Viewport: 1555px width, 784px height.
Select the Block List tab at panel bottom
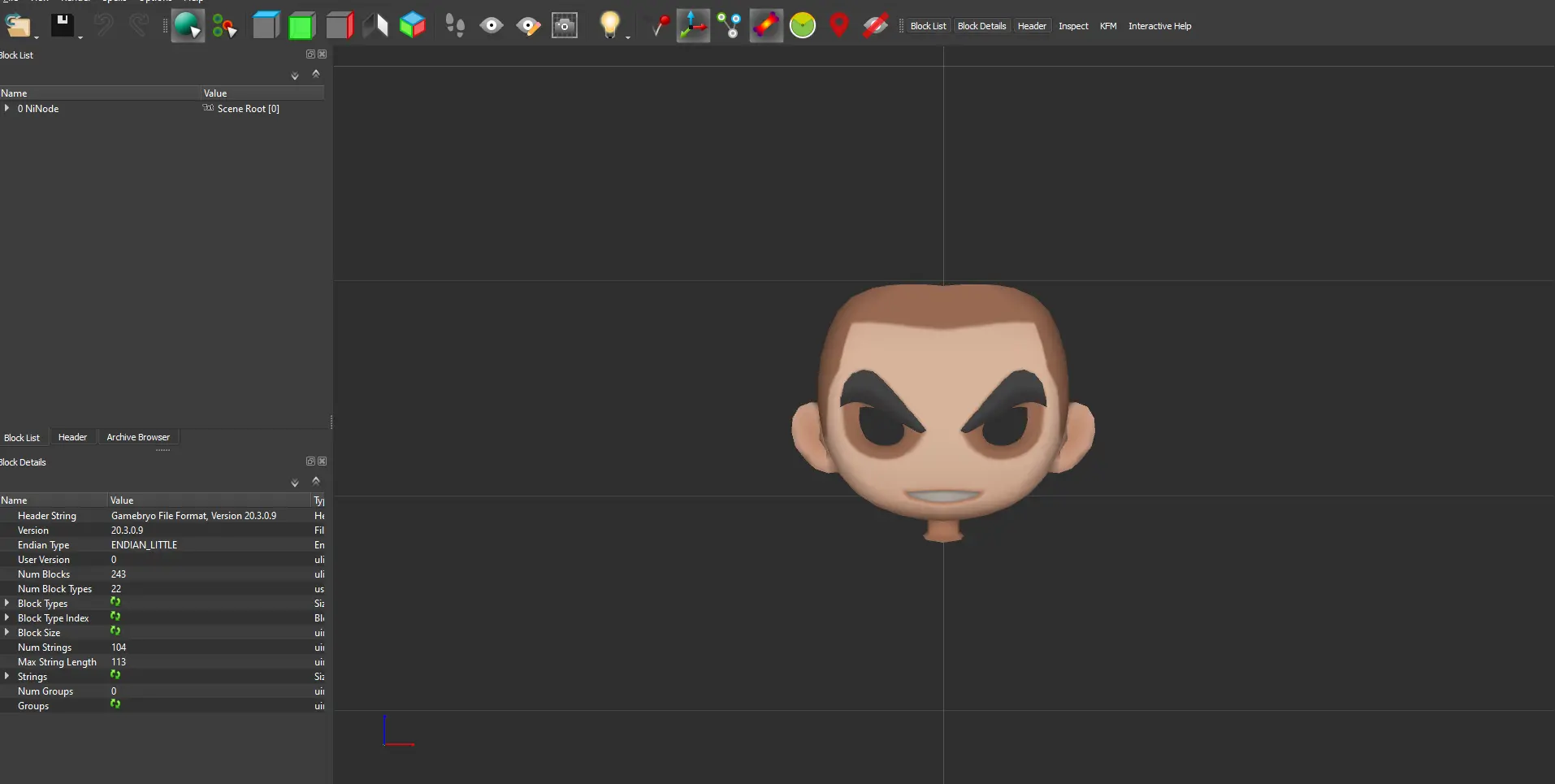click(22, 437)
